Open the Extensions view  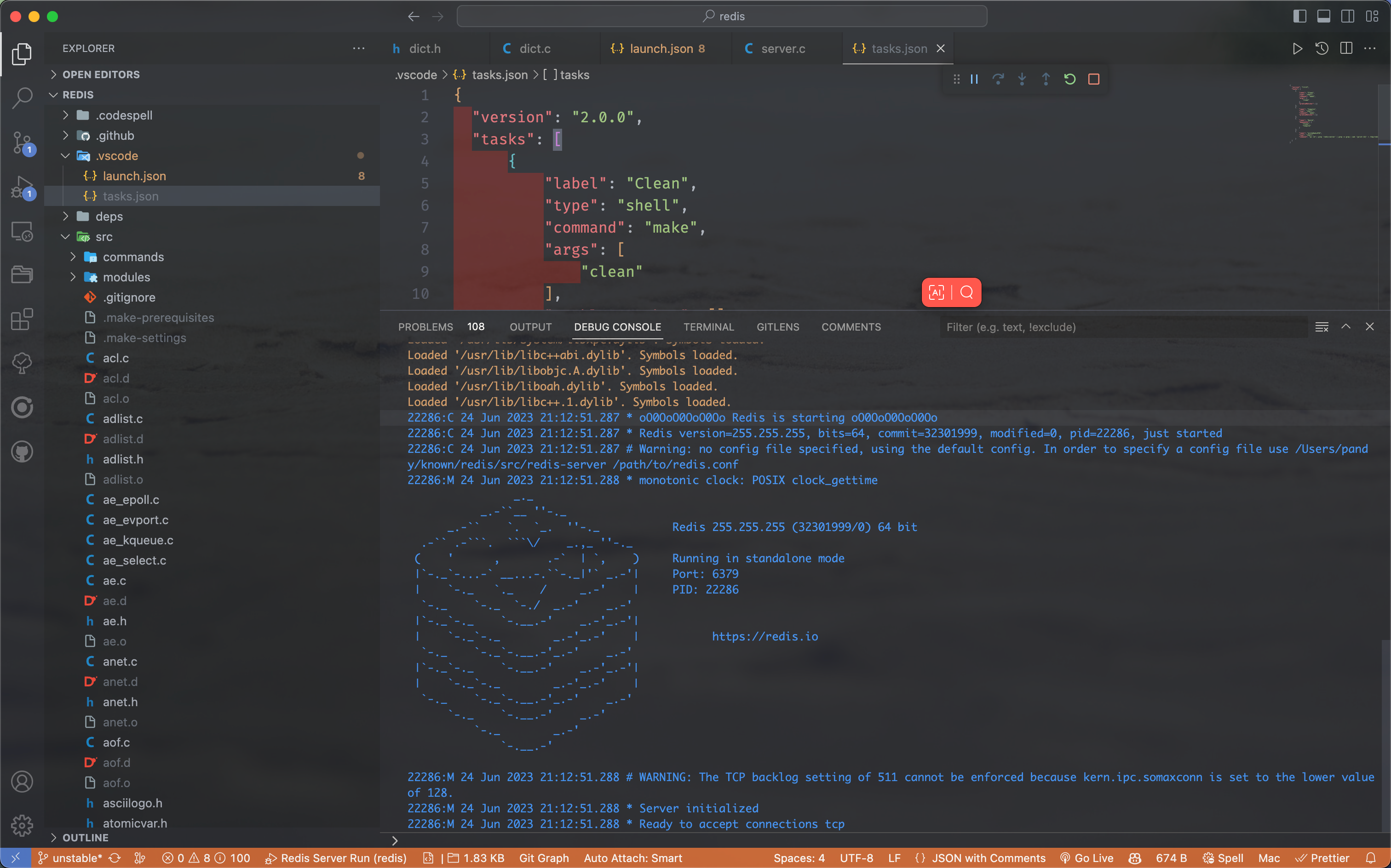coord(22,319)
